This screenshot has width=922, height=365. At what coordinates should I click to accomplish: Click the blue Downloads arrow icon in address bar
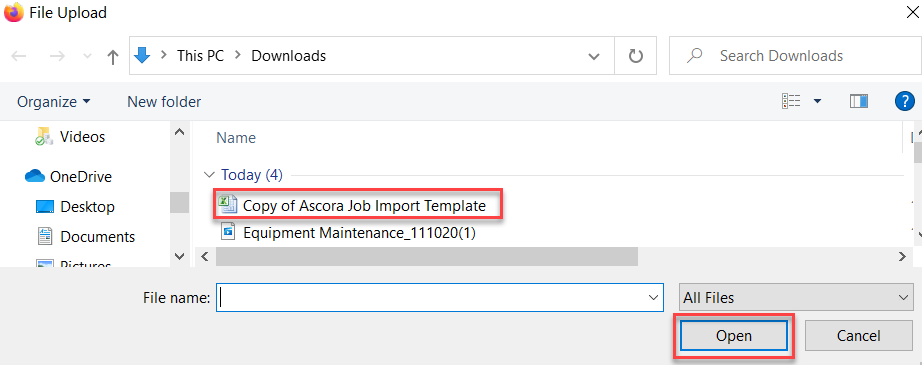click(143, 56)
